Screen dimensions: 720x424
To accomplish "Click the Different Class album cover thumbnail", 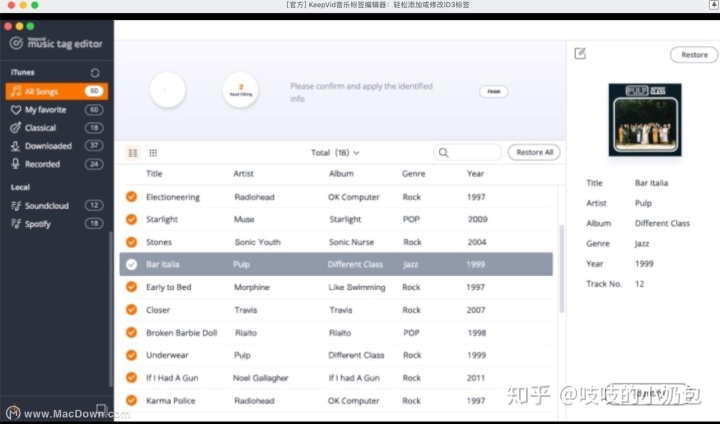I will pyautogui.click(x=645, y=119).
